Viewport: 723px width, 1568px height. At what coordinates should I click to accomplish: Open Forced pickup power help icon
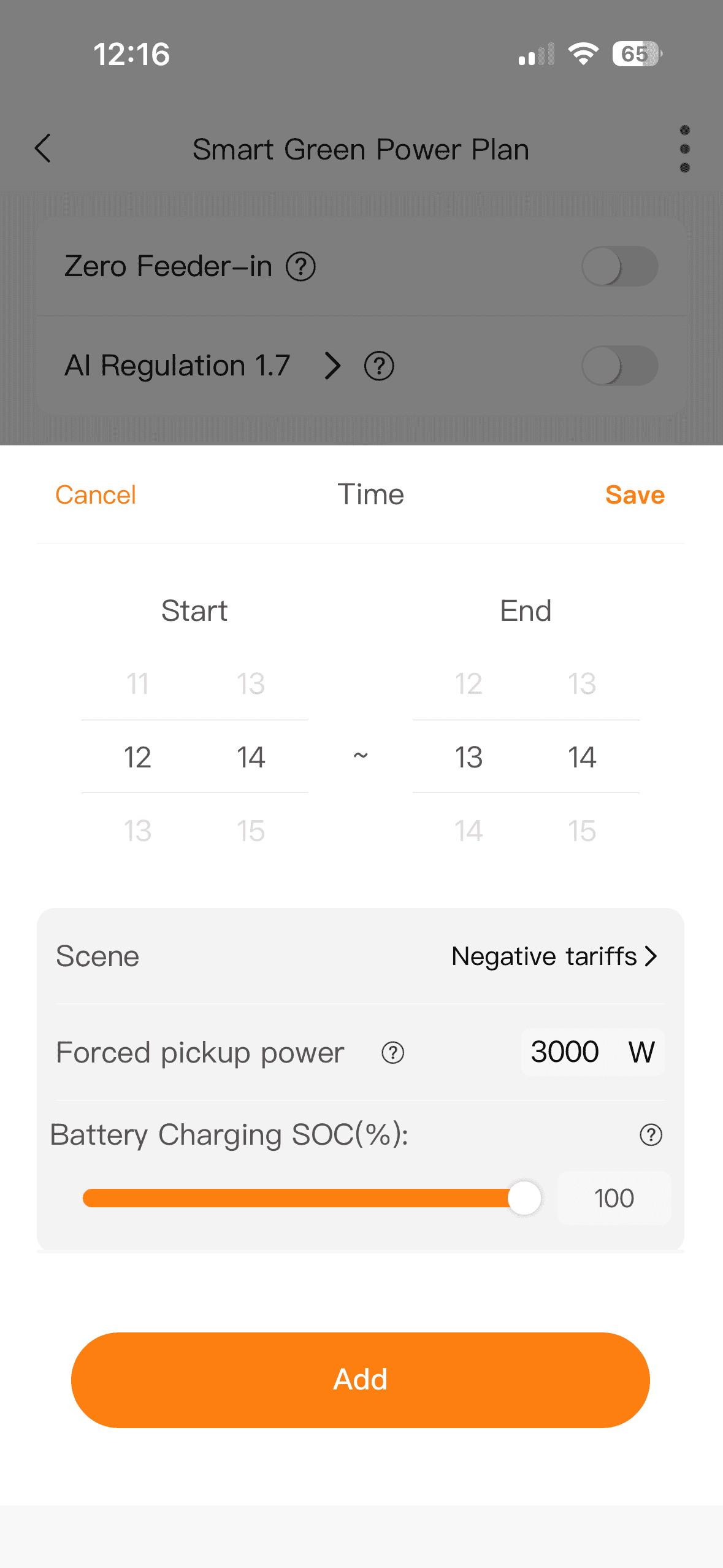392,1053
